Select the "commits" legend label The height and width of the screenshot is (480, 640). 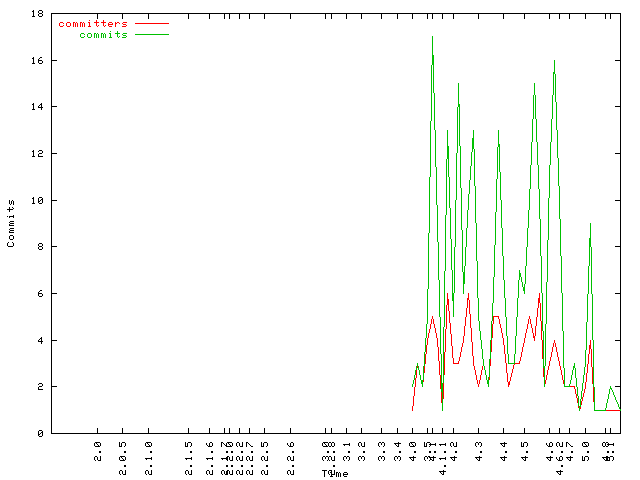103,34
